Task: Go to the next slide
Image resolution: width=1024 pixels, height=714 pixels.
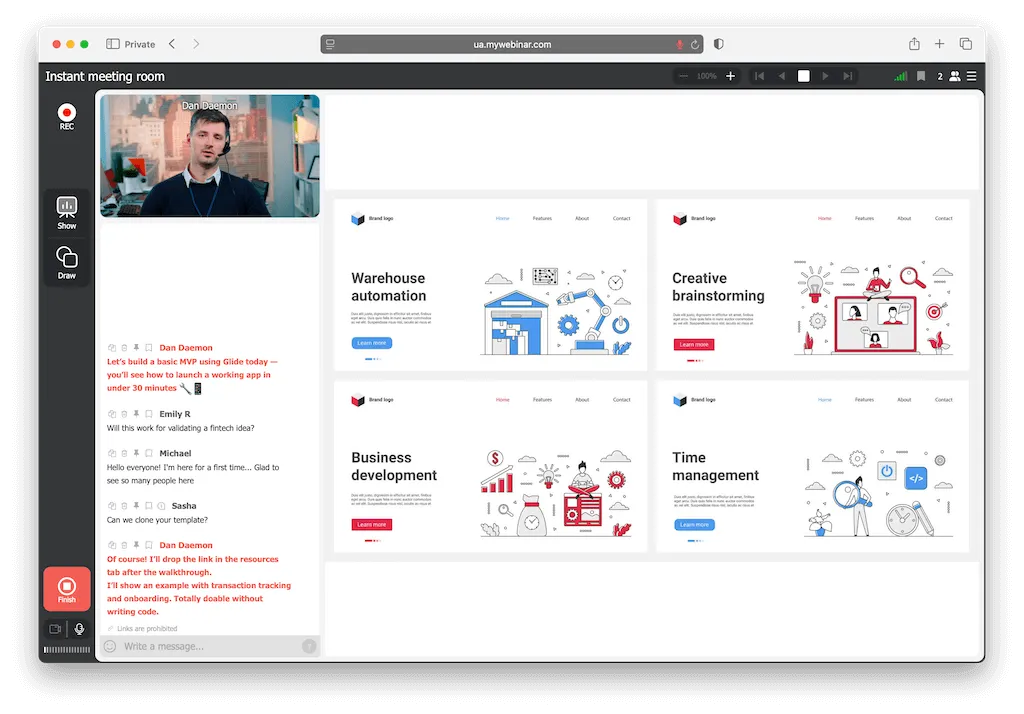Action: pos(825,76)
